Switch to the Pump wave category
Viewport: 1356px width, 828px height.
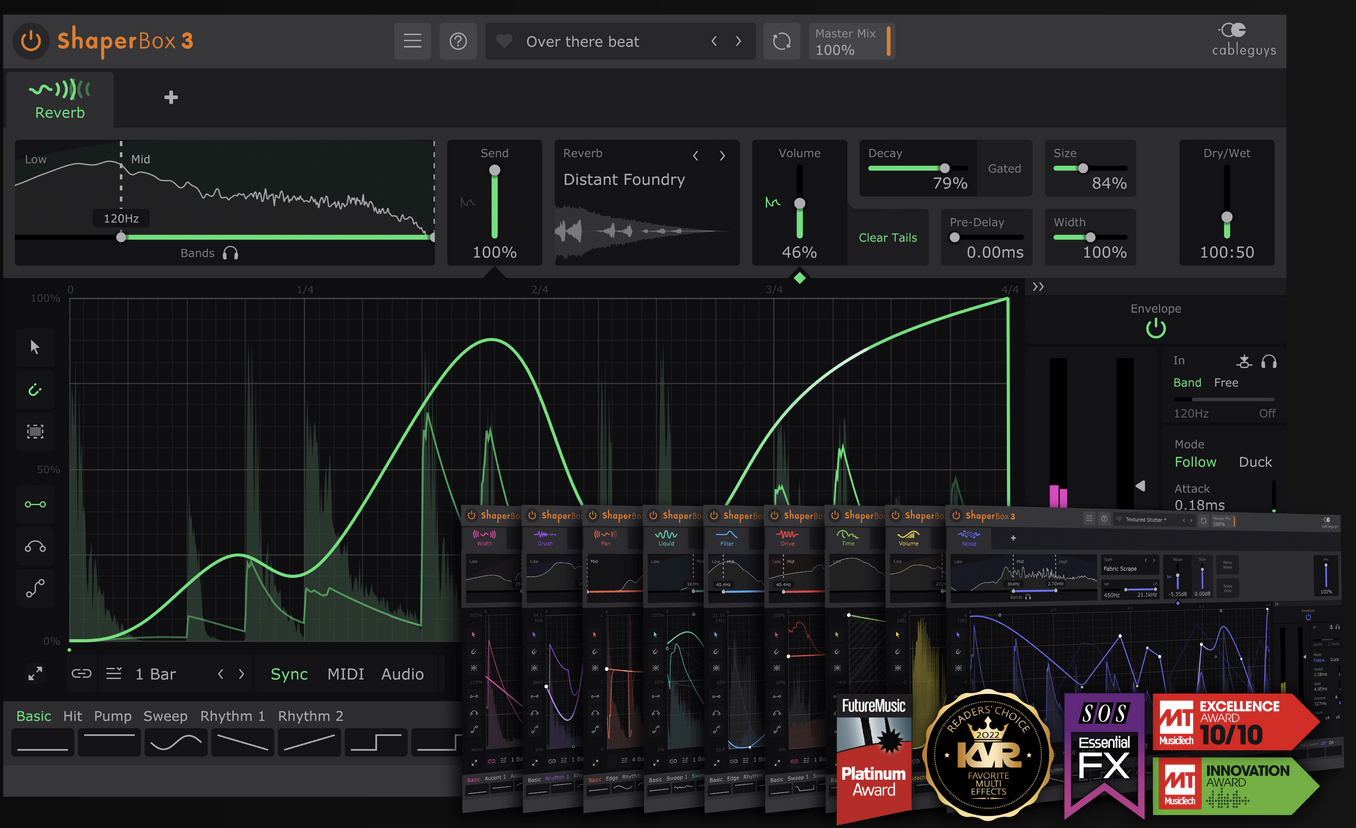(x=113, y=716)
